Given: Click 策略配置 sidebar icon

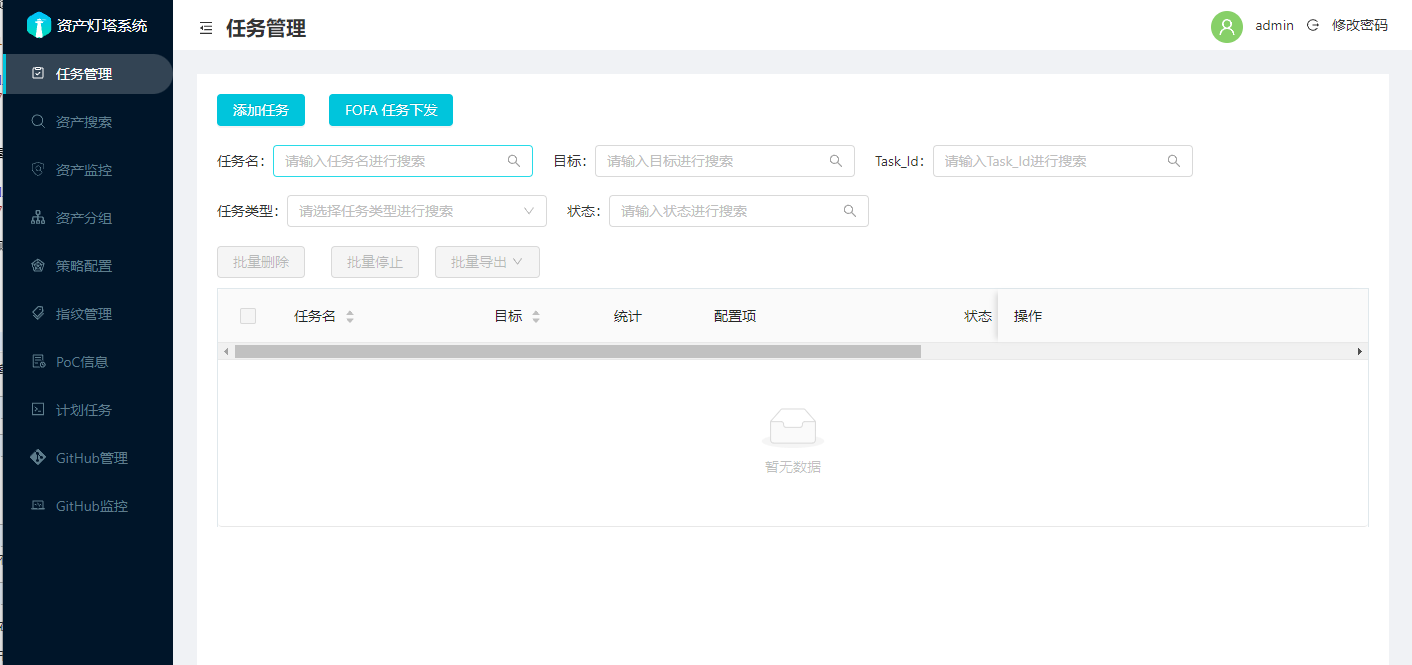Looking at the screenshot, I should [x=38, y=265].
